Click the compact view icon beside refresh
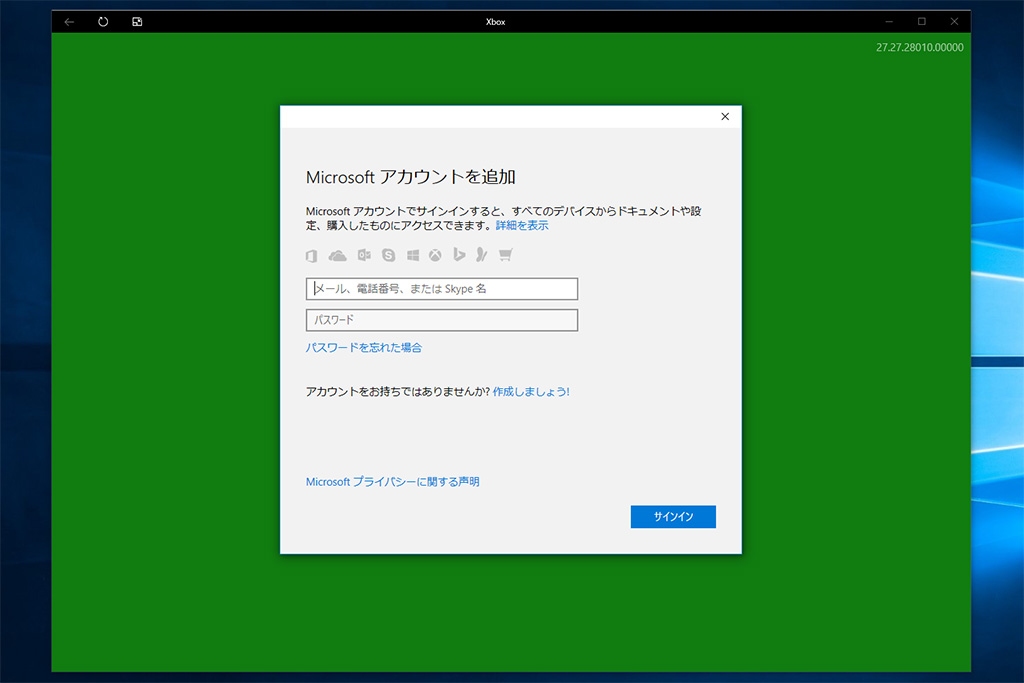 click(137, 22)
